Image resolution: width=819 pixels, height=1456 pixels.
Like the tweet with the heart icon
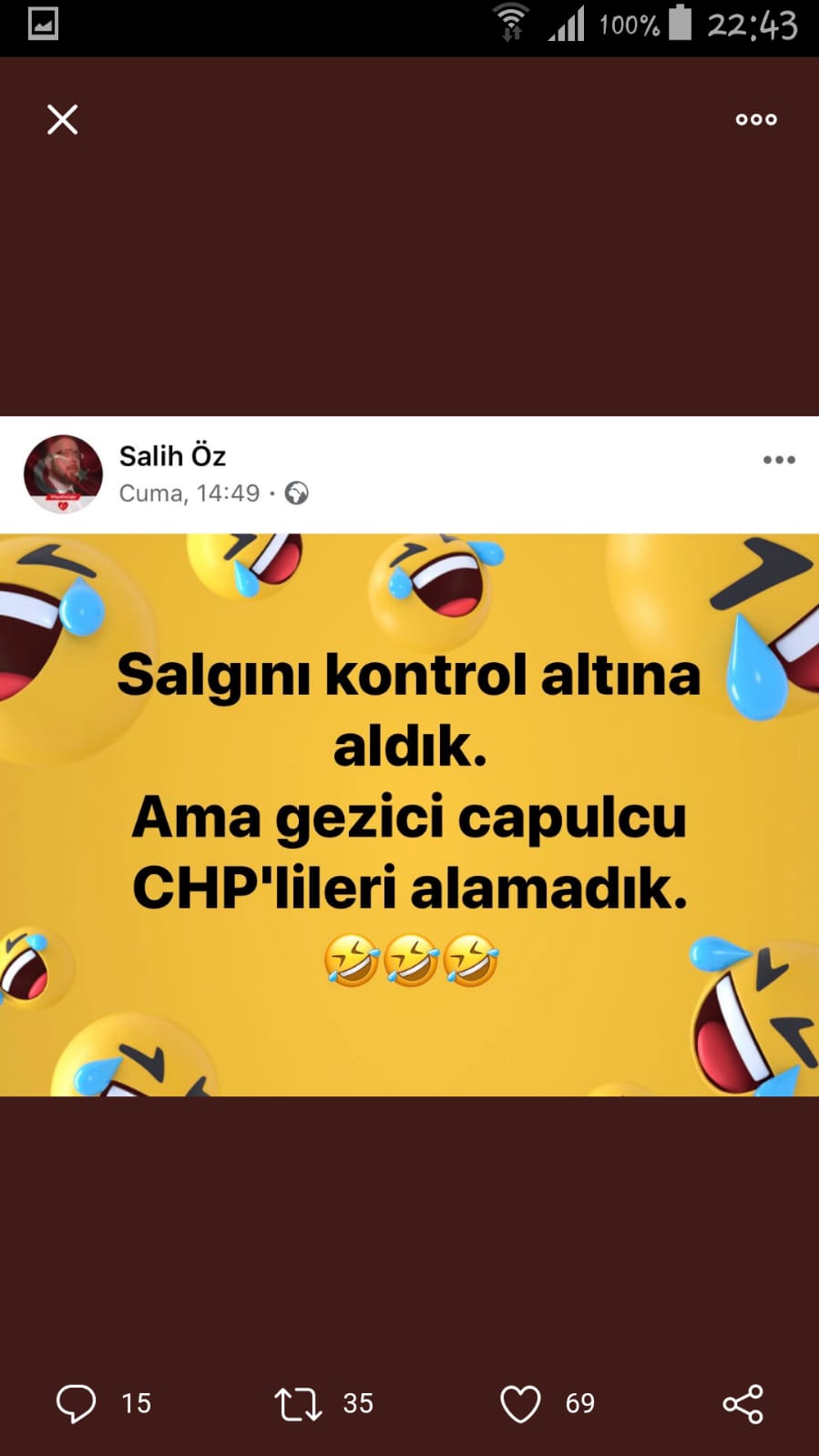tap(520, 1404)
